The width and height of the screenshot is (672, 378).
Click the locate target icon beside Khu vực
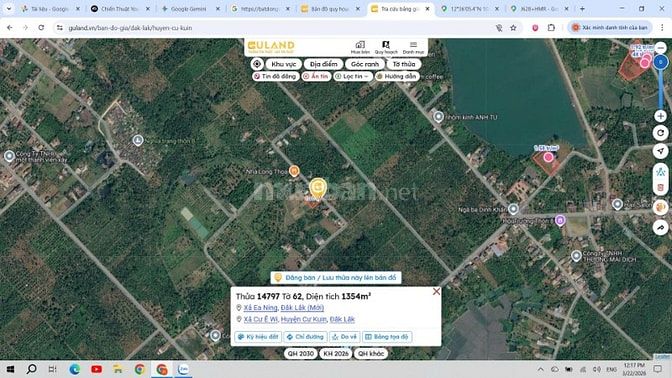coord(257,64)
